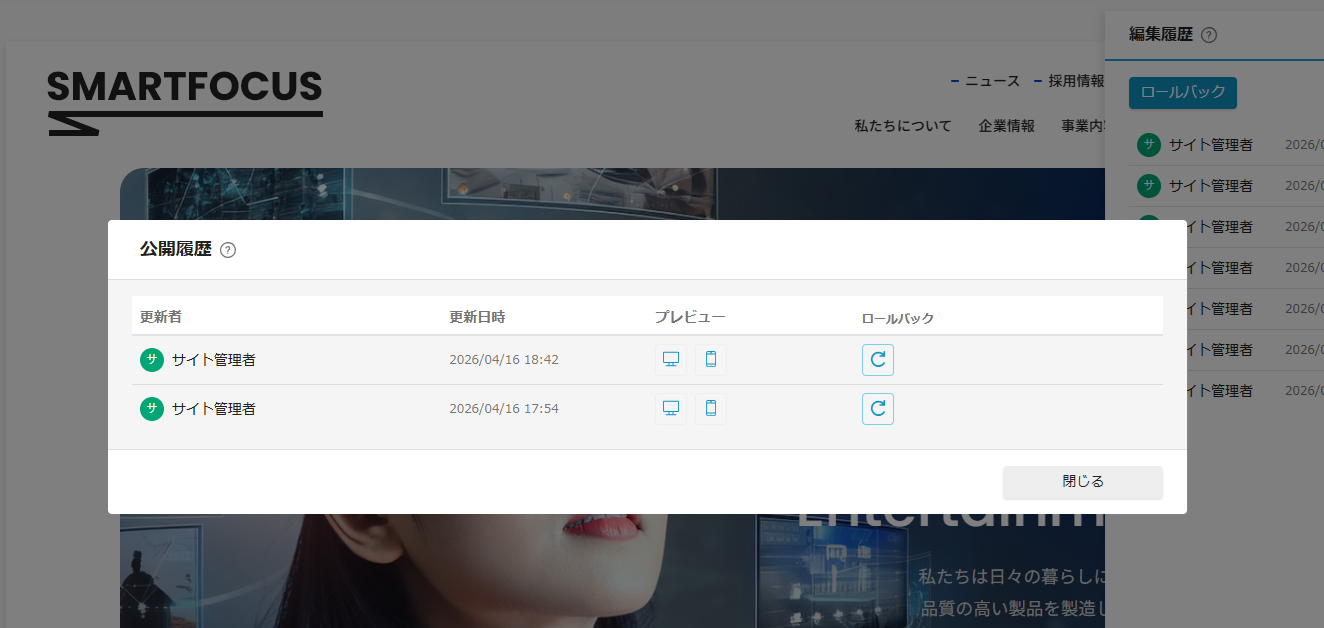Roll back to the 17:54 published version
Screen dimensions: 1324x628
pos(877,408)
